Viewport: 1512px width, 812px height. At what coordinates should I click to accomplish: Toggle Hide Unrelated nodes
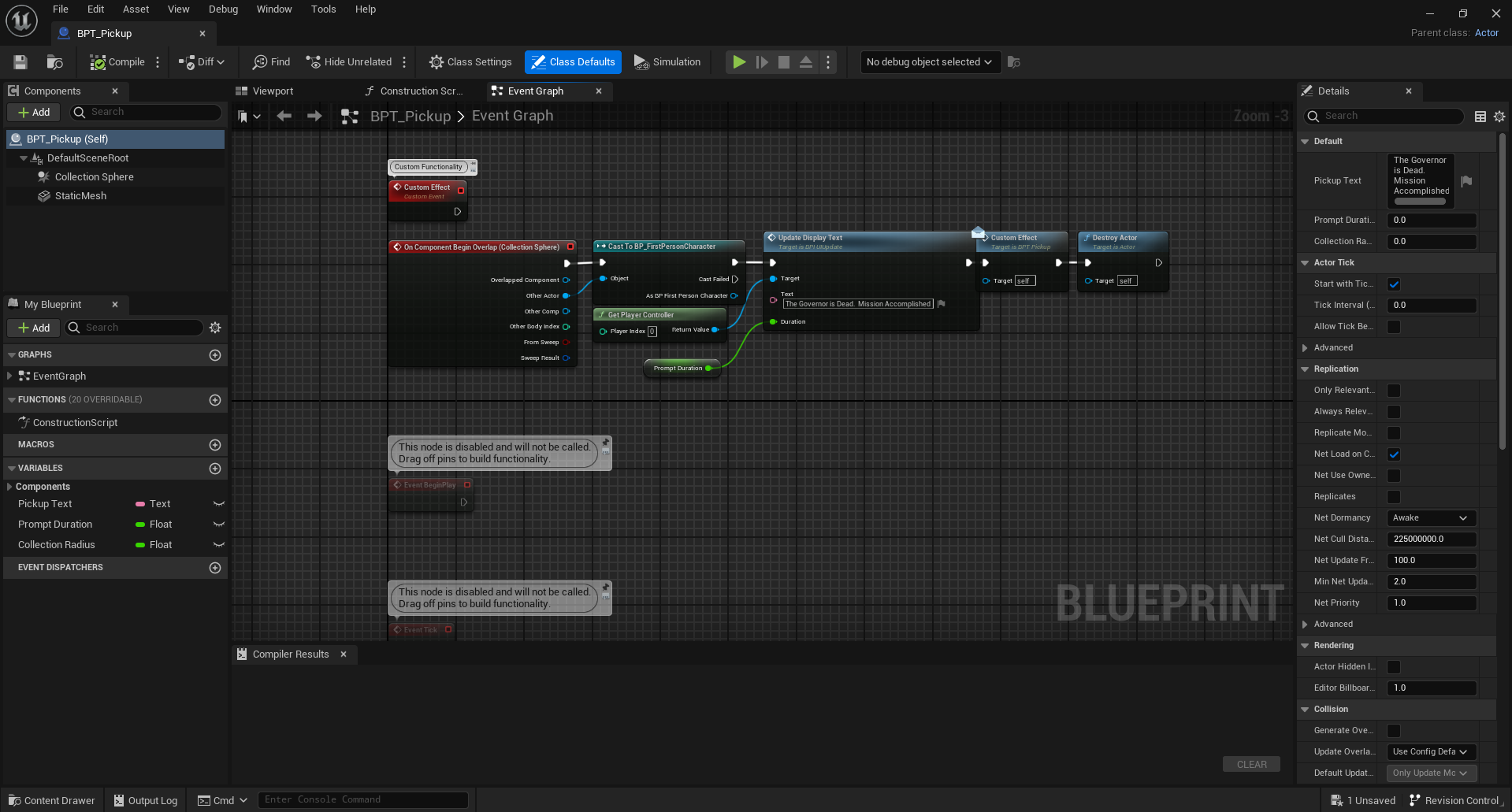click(x=349, y=62)
